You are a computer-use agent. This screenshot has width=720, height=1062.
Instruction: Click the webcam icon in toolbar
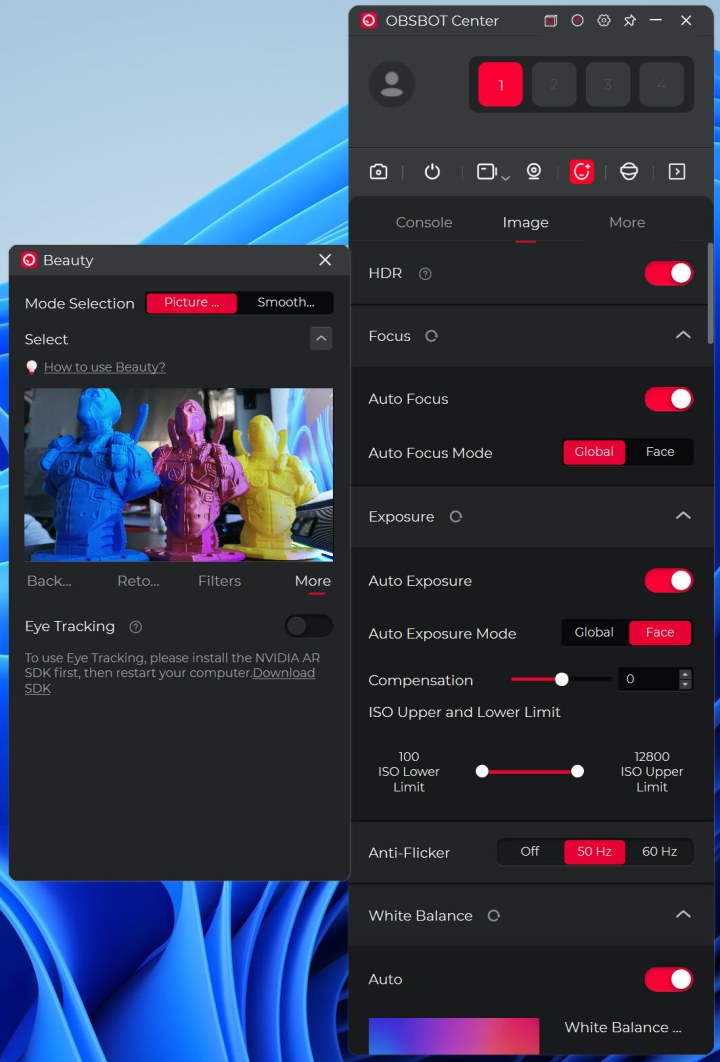tap(534, 172)
